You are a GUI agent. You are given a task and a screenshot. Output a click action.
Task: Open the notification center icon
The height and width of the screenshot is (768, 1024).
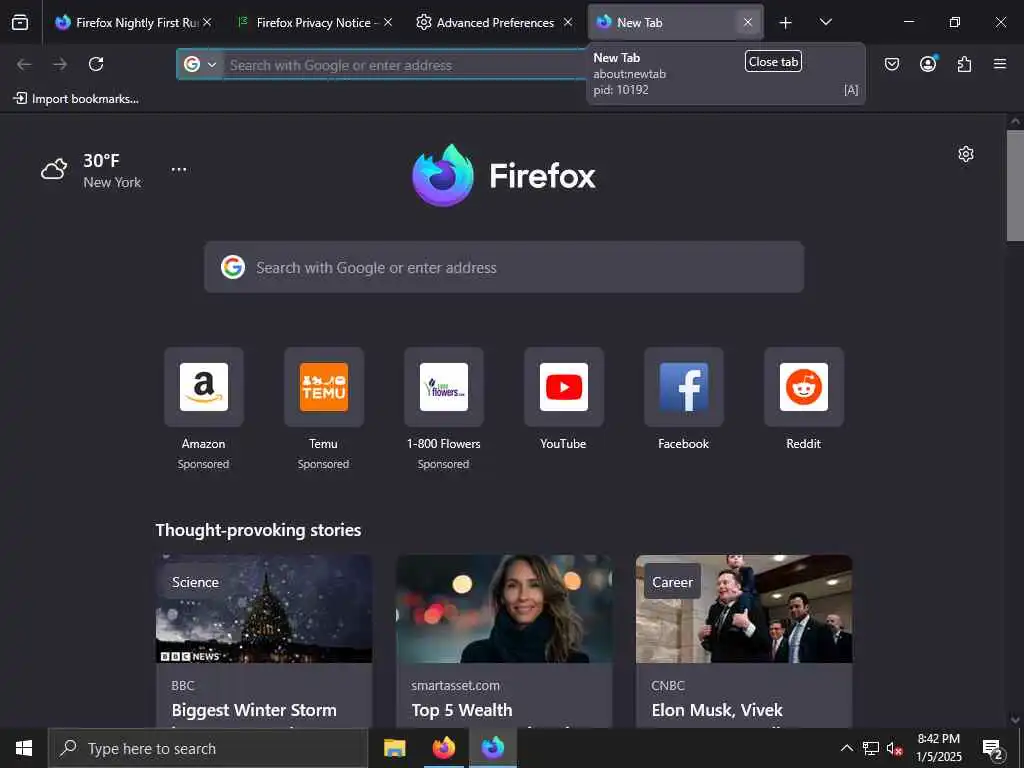tap(993, 749)
